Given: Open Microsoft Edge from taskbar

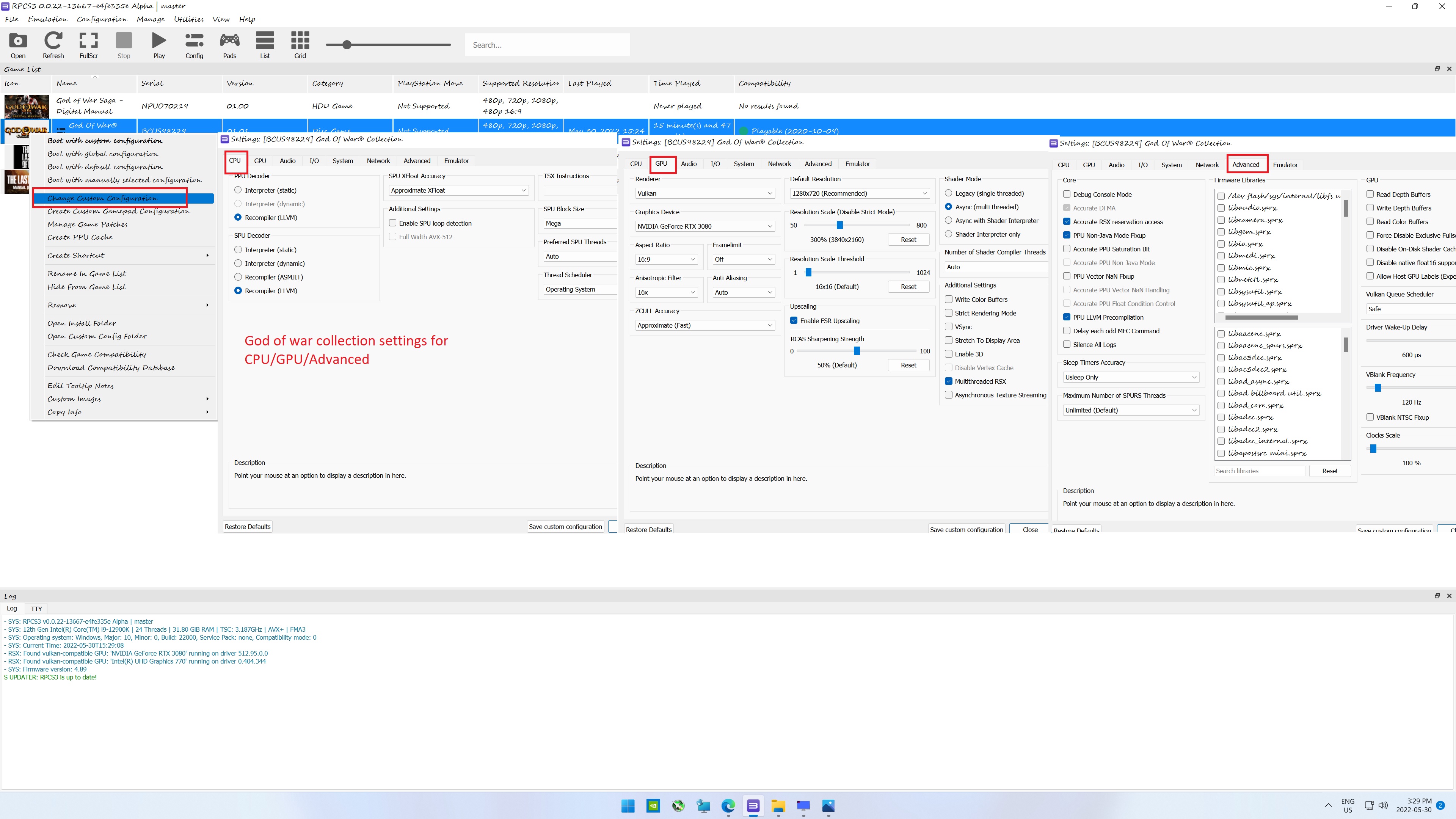Looking at the screenshot, I should click(x=728, y=806).
